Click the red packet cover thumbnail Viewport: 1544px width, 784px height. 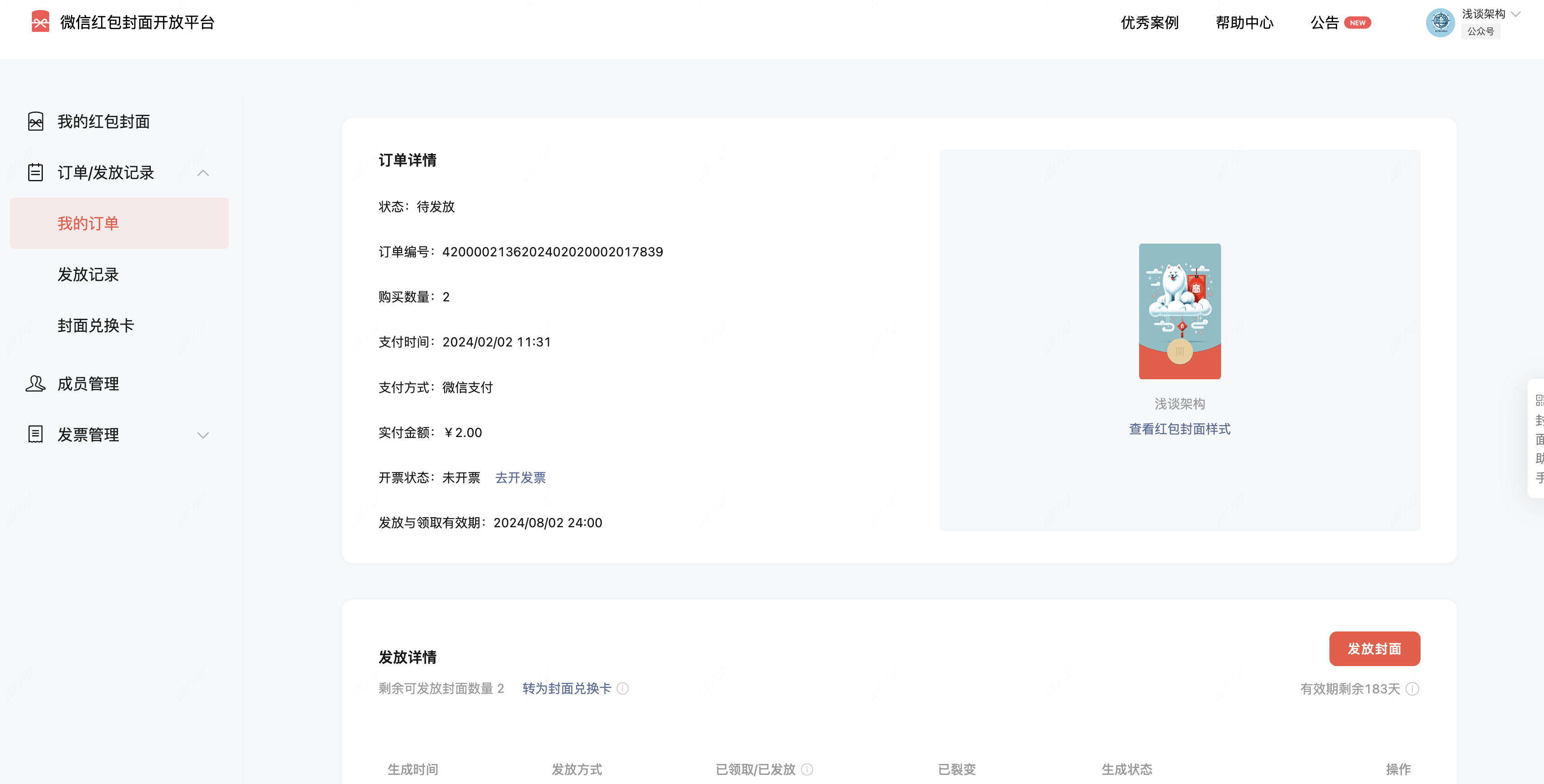tap(1179, 311)
